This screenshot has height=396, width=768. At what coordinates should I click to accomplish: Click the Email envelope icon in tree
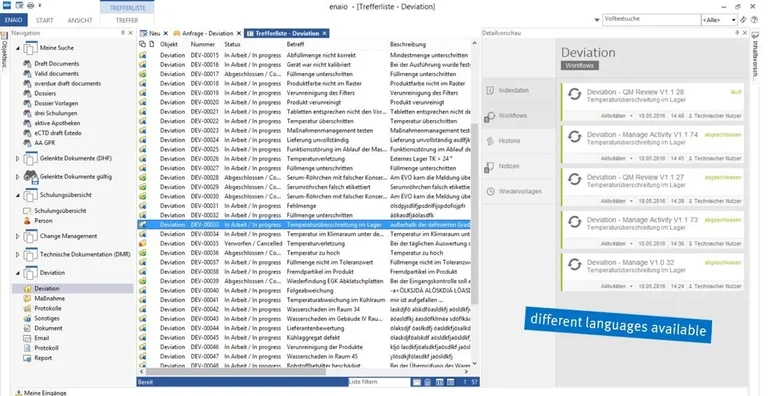pos(27,338)
